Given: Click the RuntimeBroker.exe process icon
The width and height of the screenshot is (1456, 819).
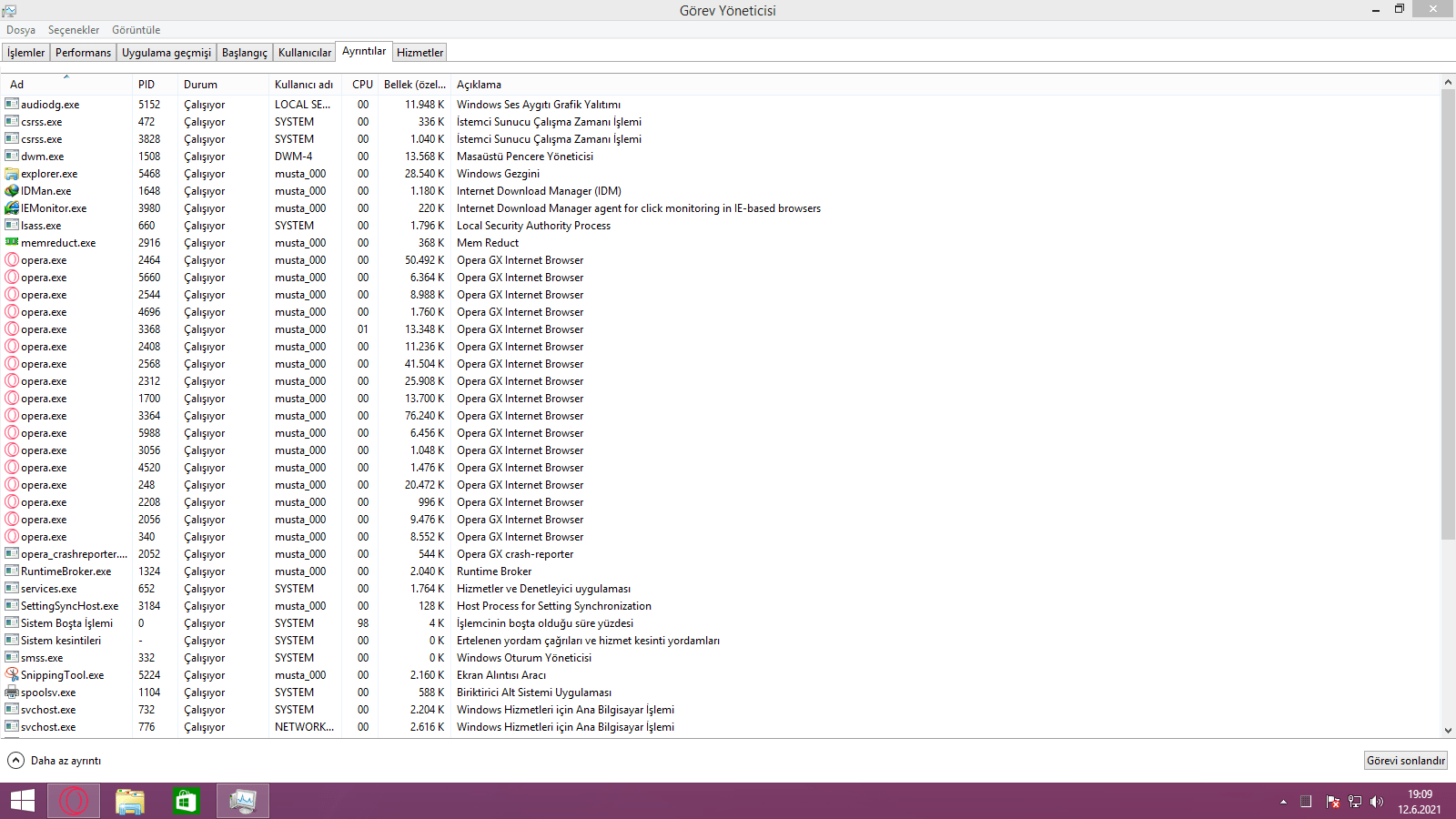Looking at the screenshot, I should pos(12,571).
